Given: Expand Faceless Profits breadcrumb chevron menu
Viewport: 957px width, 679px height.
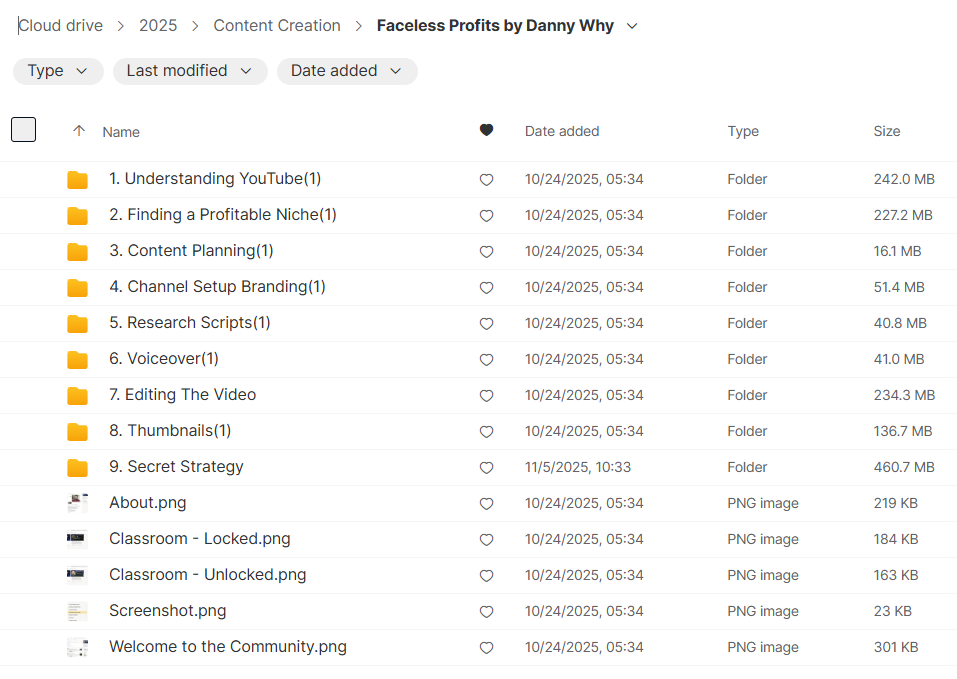Looking at the screenshot, I should point(632,26).
